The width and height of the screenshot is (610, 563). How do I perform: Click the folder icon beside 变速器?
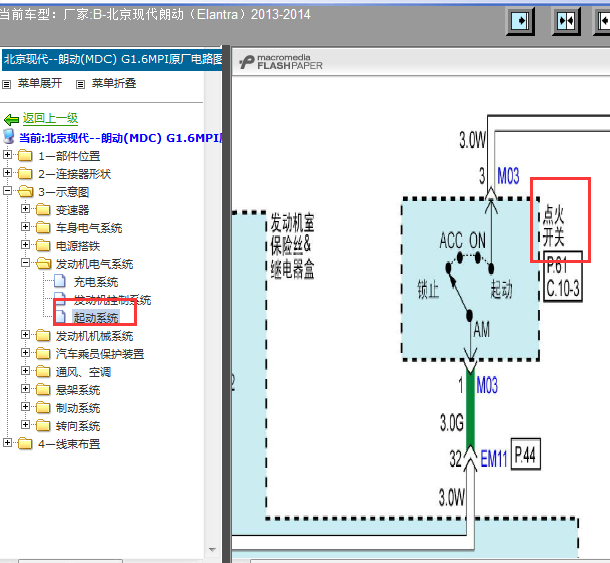[x=43, y=210]
